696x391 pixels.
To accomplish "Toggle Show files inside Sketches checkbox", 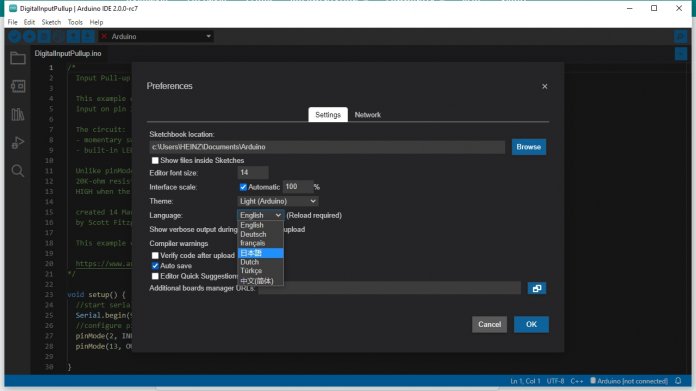I will click(x=155, y=161).
